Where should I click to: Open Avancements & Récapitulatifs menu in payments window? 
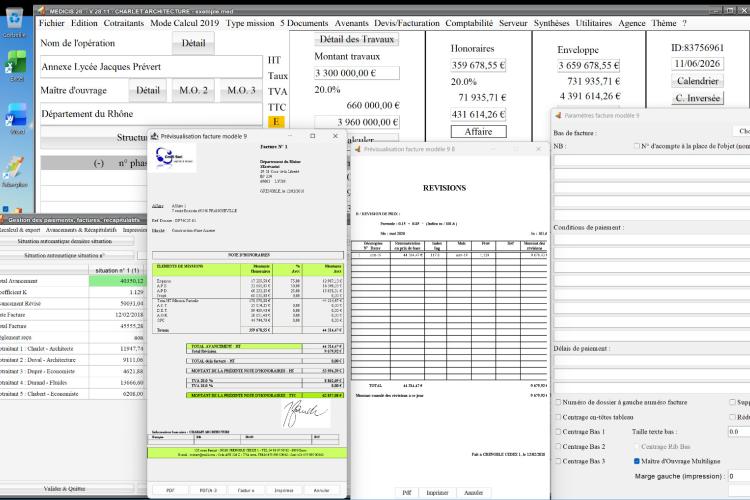point(81,230)
